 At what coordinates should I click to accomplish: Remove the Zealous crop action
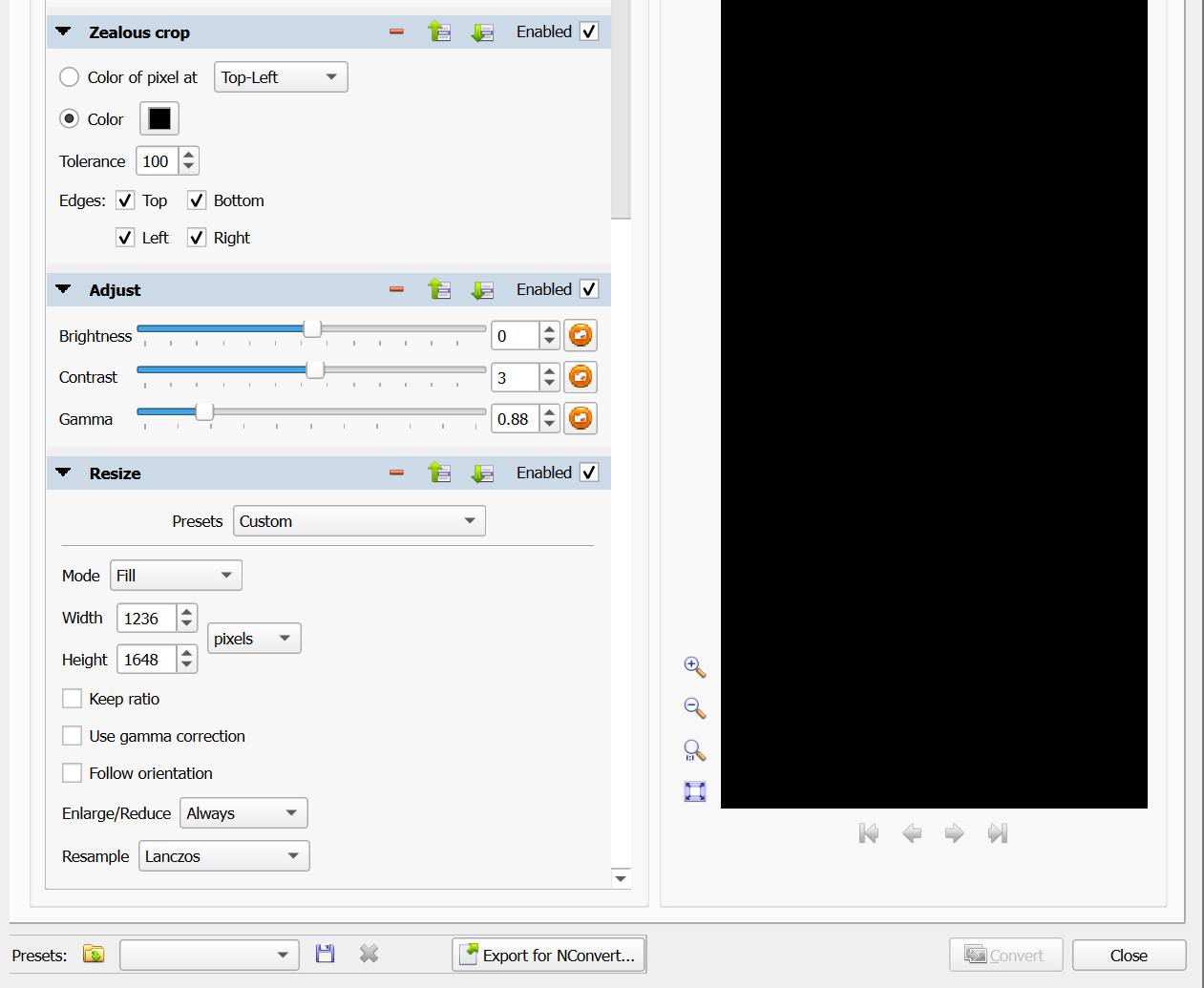pyautogui.click(x=396, y=32)
